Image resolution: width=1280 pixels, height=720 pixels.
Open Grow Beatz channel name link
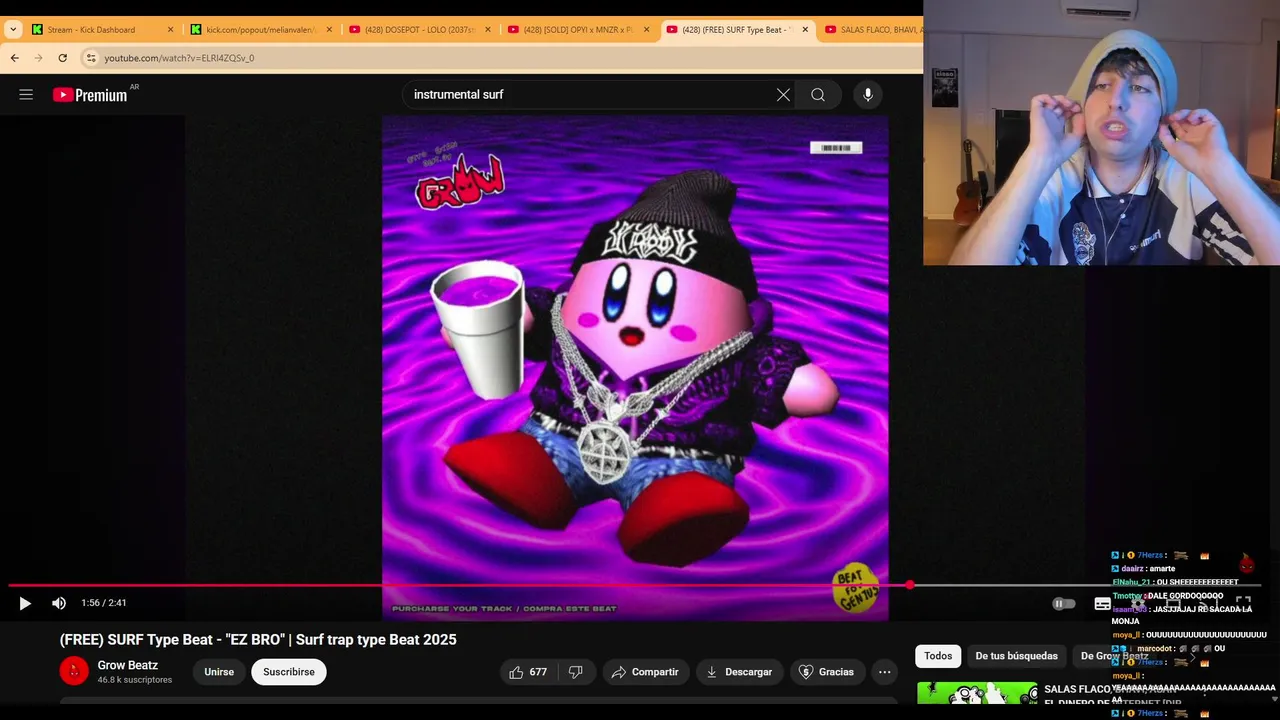point(128,665)
